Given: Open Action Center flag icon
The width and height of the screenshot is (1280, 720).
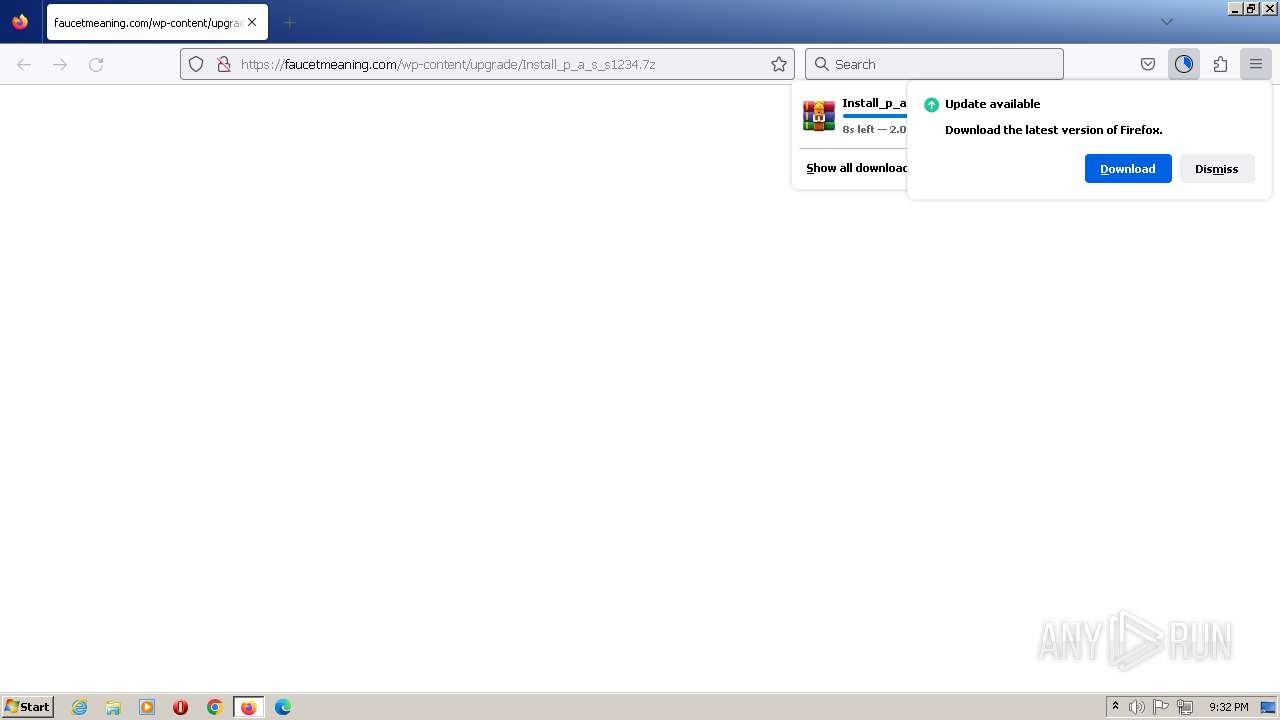Looking at the screenshot, I should coord(1161,707).
